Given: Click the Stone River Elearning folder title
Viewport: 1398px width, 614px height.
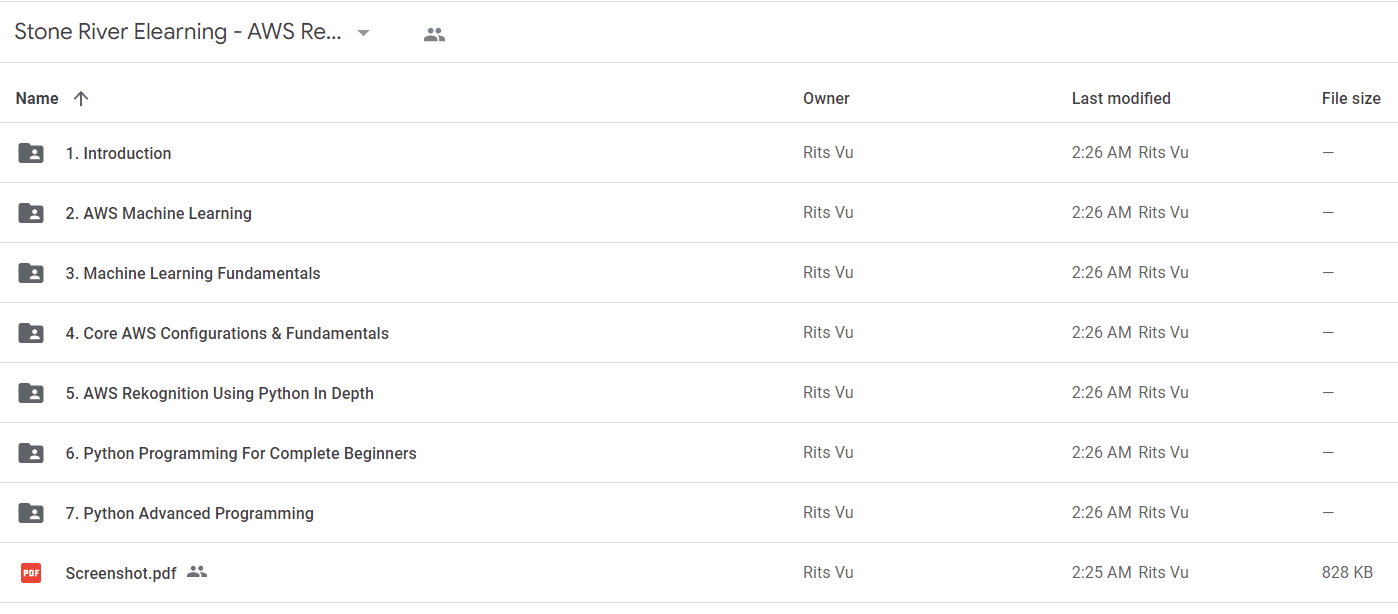Looking at the screenshot, I should [178, 32].
